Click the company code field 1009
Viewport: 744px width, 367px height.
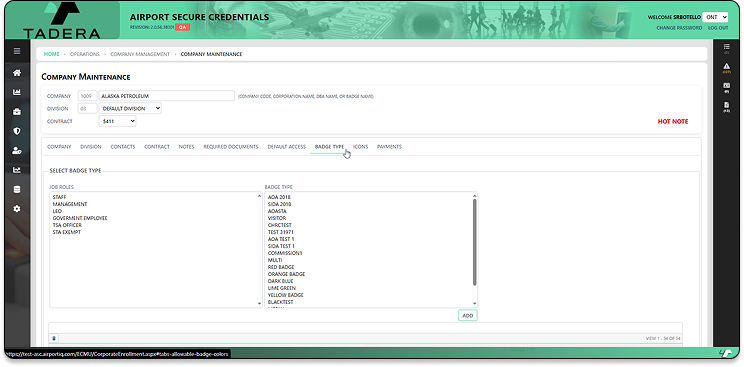coord(87,96)
